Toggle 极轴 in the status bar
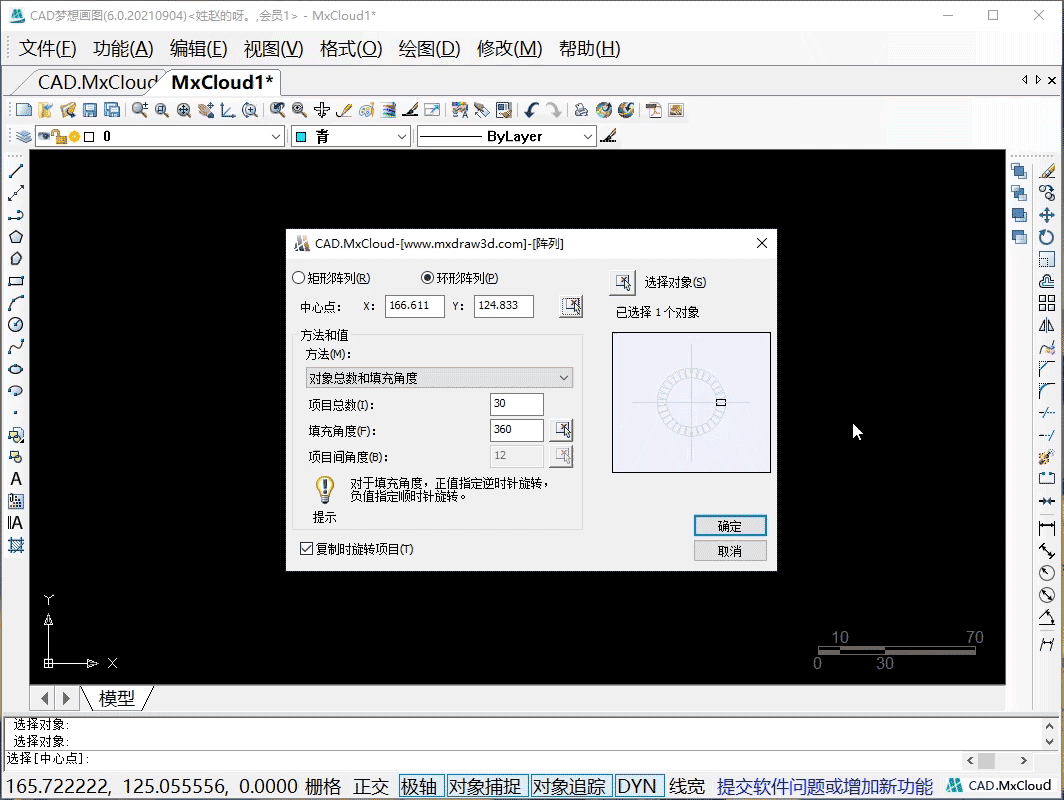 click(419, 786)
